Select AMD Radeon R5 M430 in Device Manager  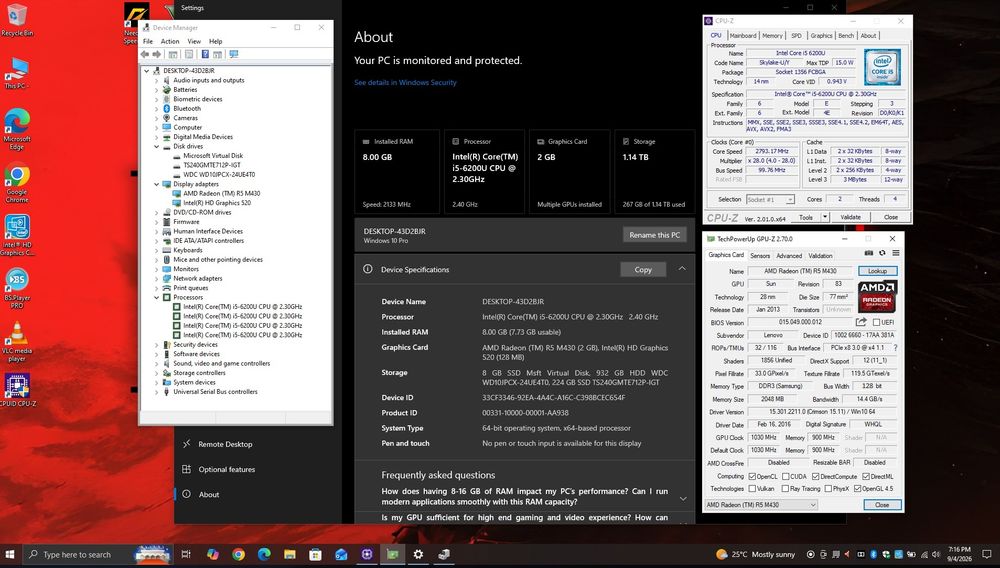coord(221,194)
